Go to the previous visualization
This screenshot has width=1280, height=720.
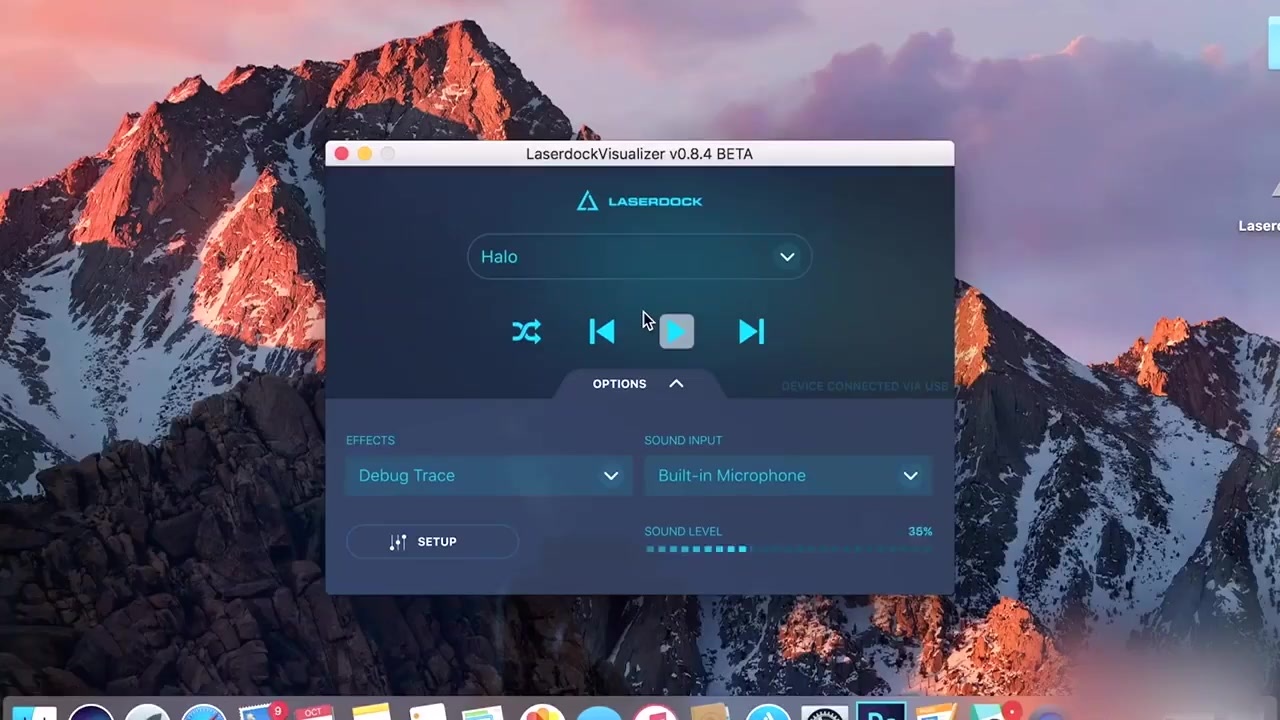pyautogui.click(x=602, y=332)
